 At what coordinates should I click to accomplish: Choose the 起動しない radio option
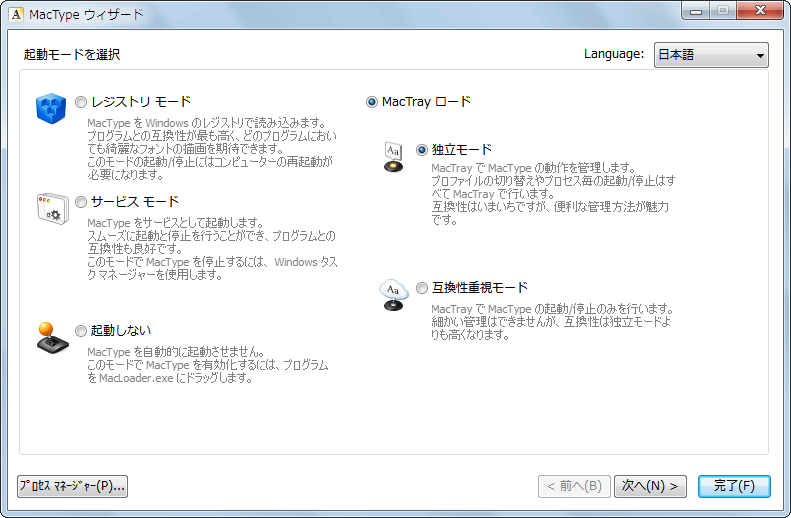81,331
